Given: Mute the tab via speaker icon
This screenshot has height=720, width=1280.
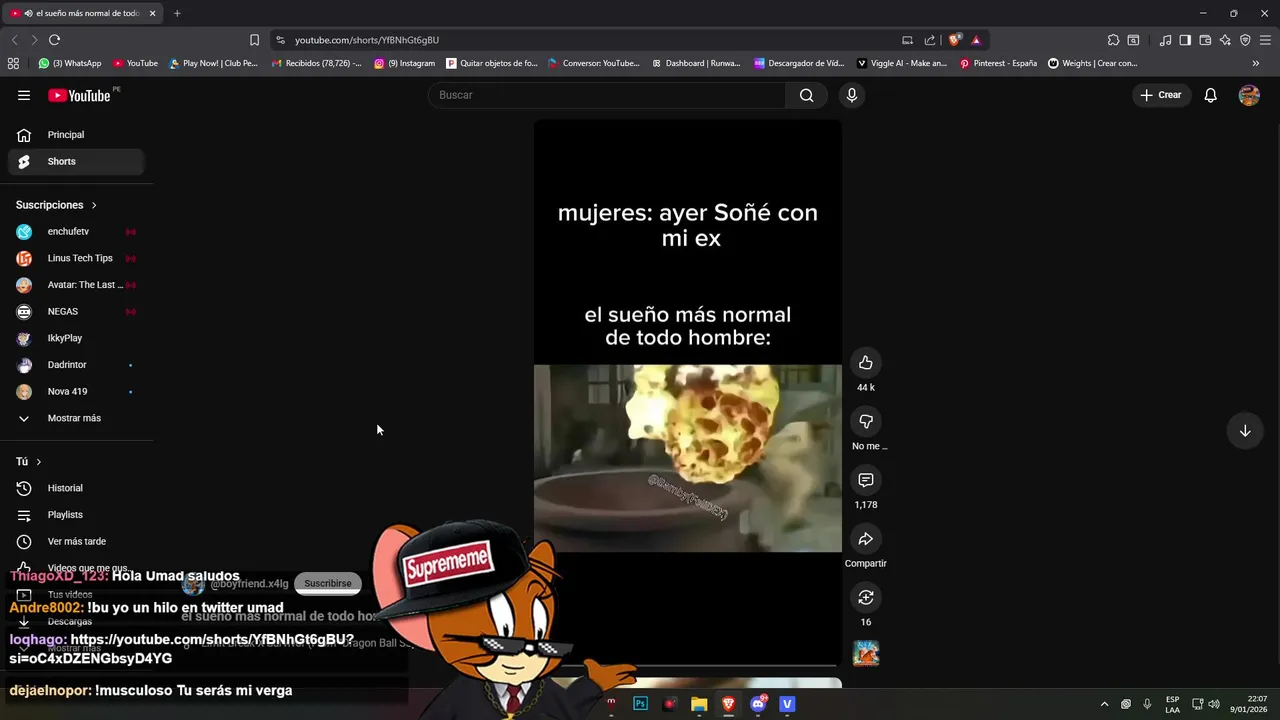Looking at the screenshot, I should coord(28,13).
